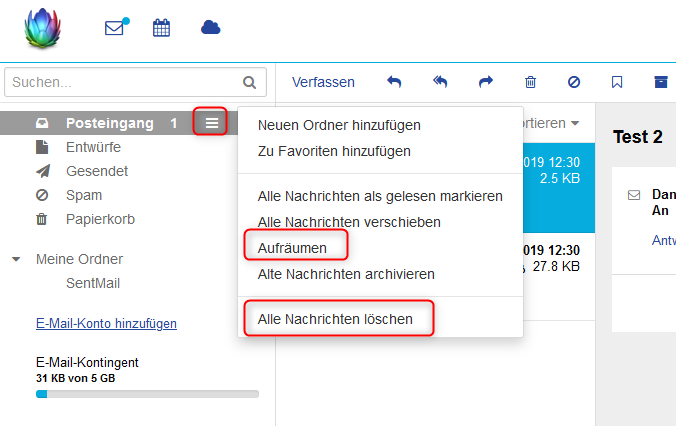Open the mail icon in top bar
Viewport: 676px width, 426px height.
pyautogui.click(x=115, y=28)
